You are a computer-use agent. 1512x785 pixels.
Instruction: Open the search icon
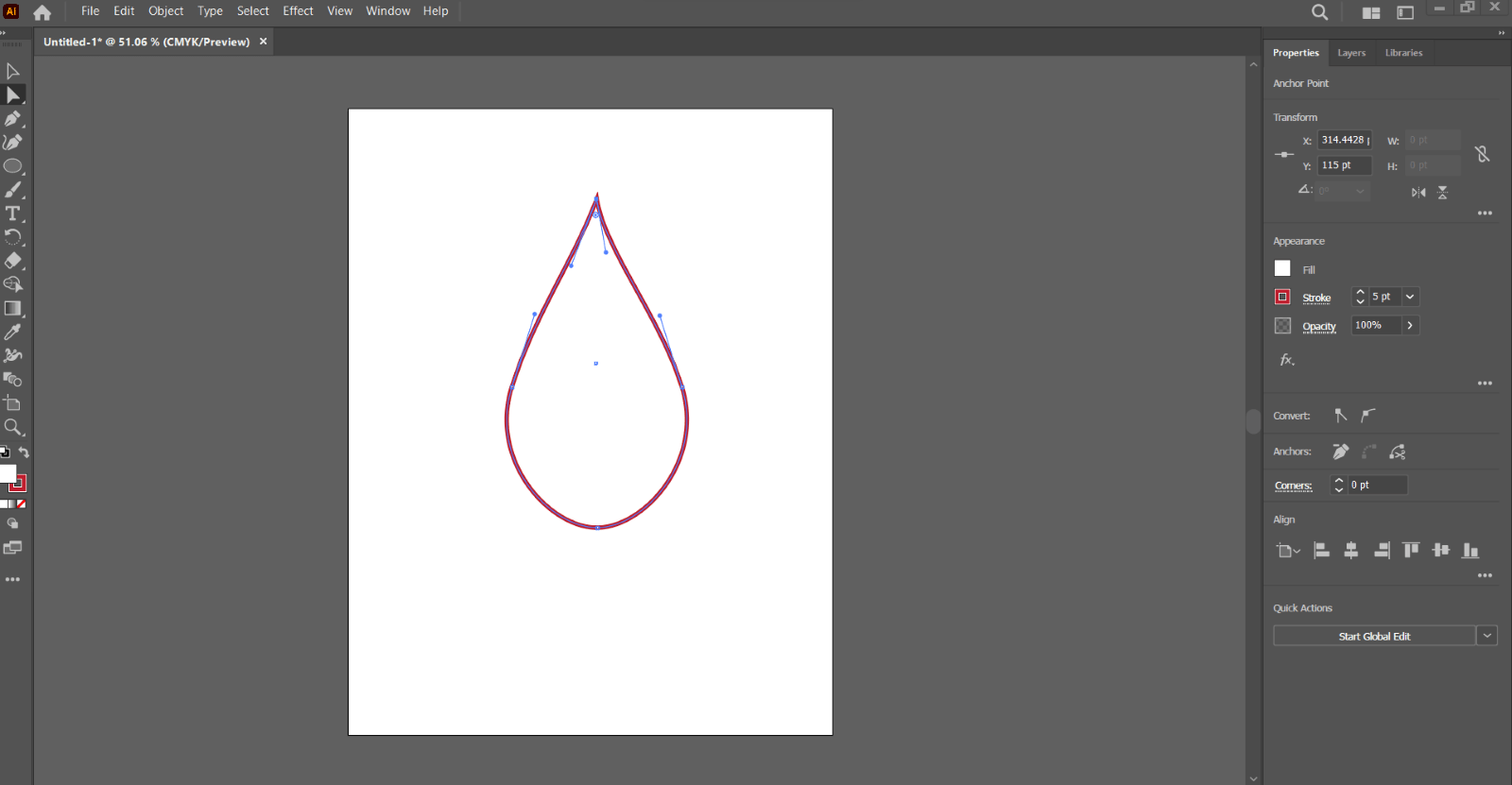1320,11
